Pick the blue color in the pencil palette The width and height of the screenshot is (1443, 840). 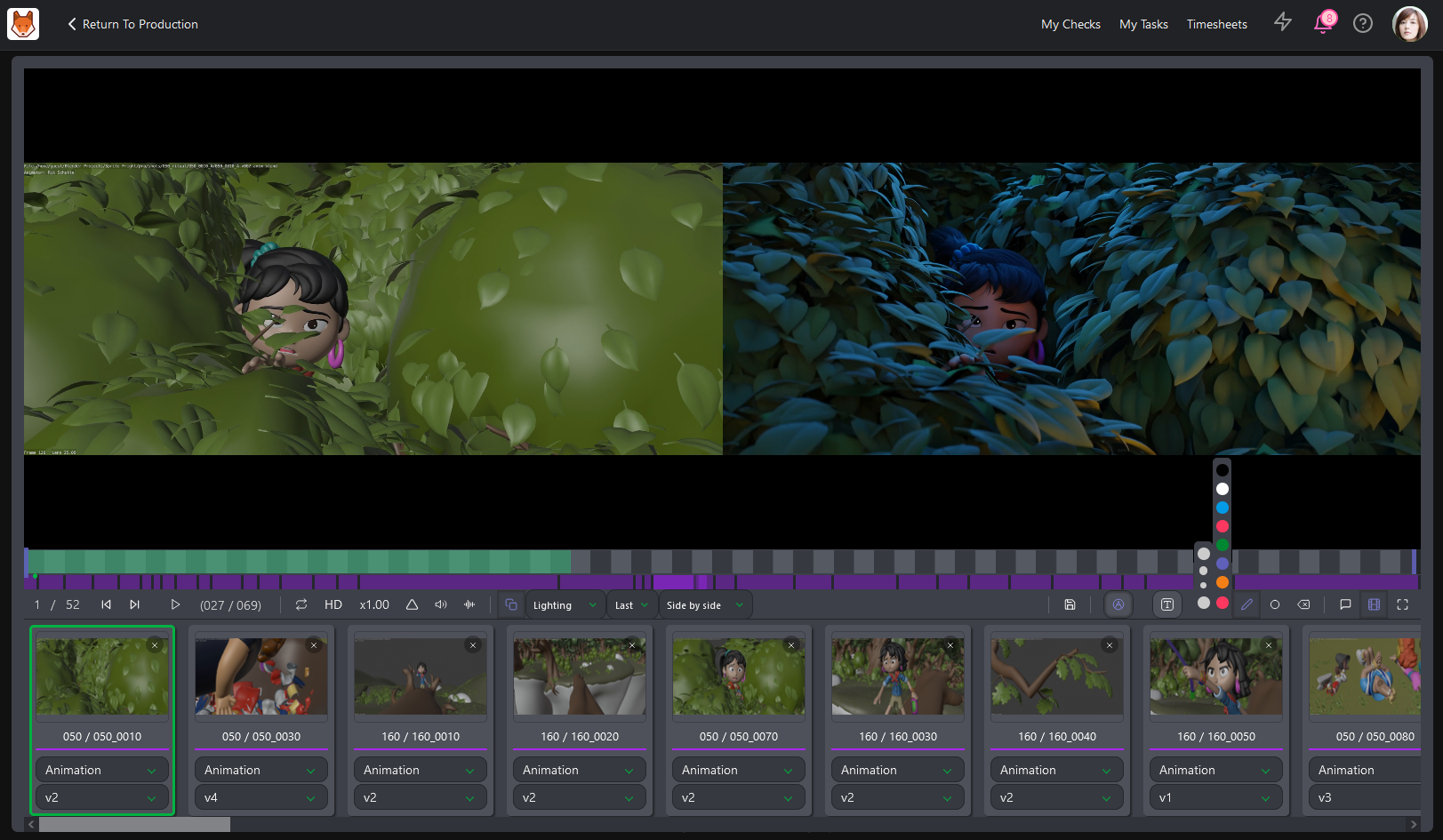[1223, 508]
